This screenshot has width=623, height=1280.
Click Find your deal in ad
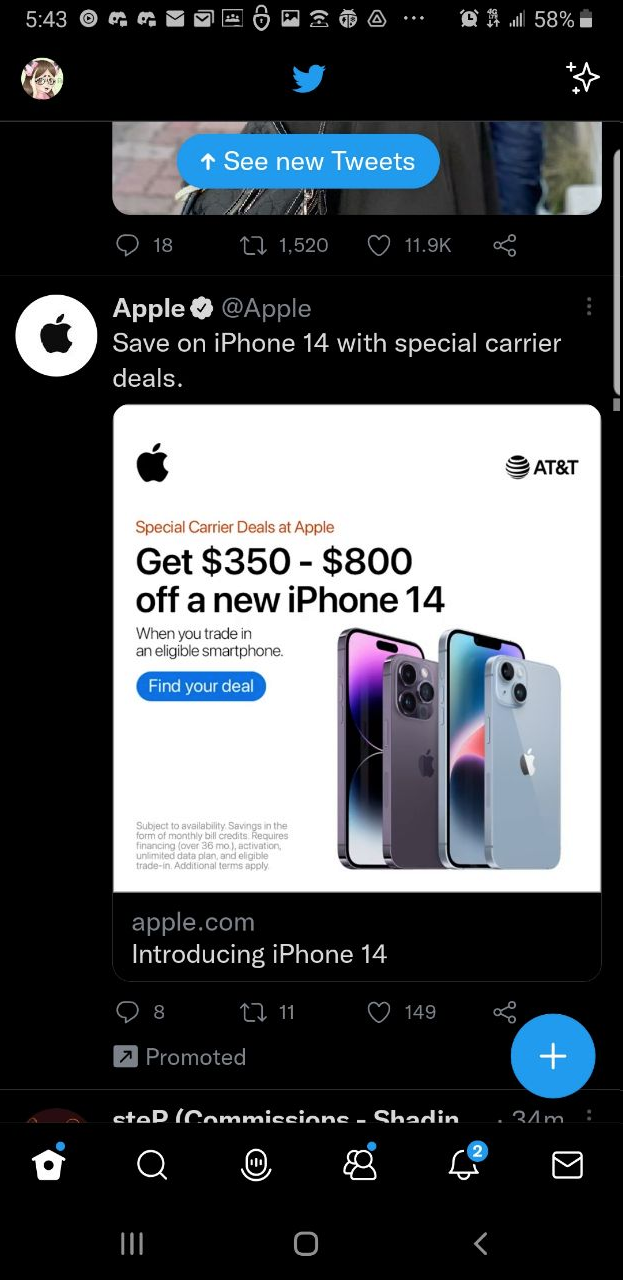[x=201, y=686]
